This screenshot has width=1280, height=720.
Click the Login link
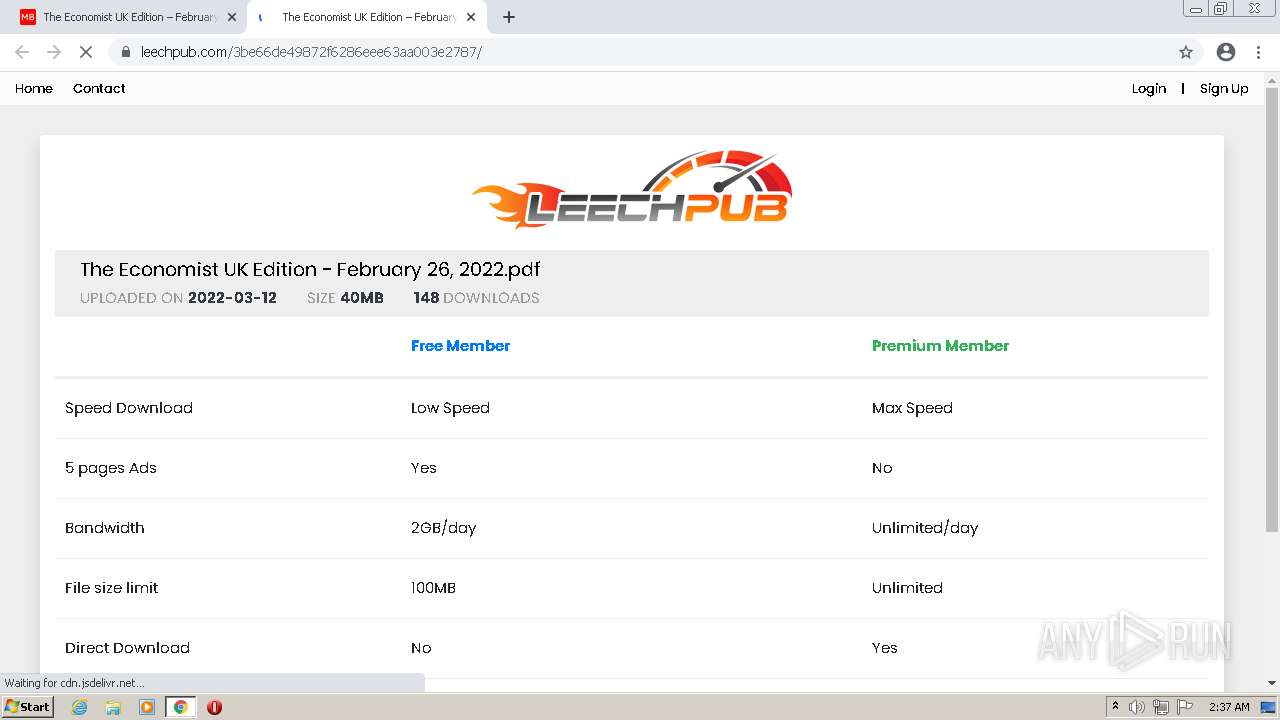(1149, 88)
